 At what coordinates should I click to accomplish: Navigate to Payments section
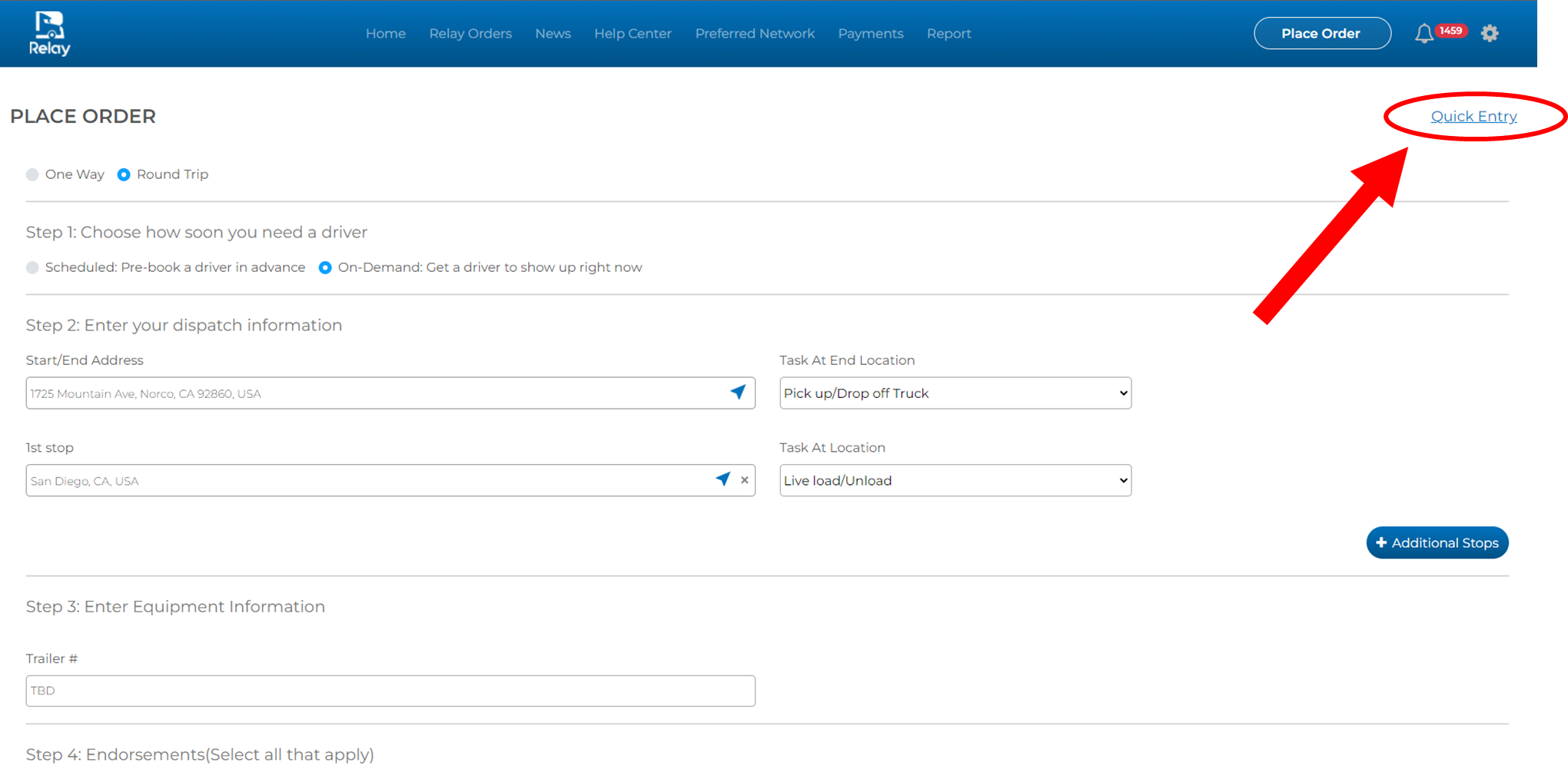click(x=870, y=34)
